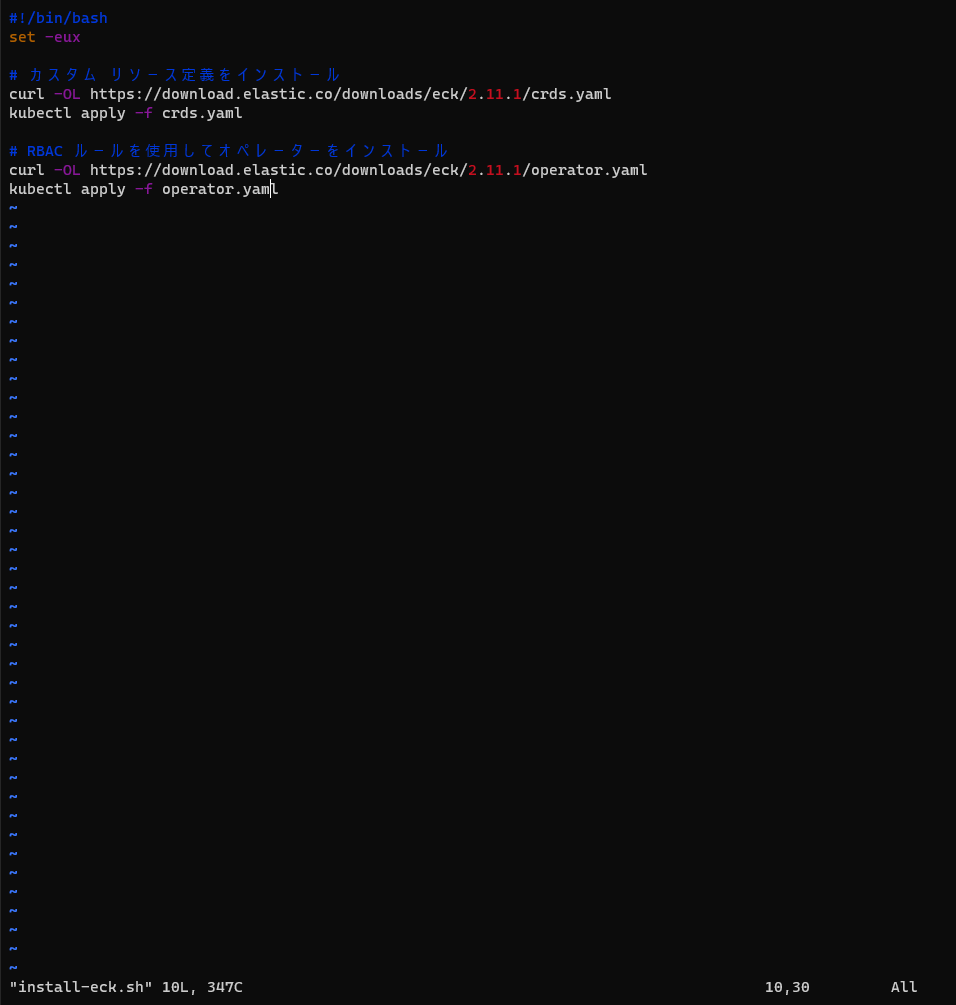Screen dimensions: 956x1005
Task: Click the word curl on the operator line
Action: click(x=25, y=169)
